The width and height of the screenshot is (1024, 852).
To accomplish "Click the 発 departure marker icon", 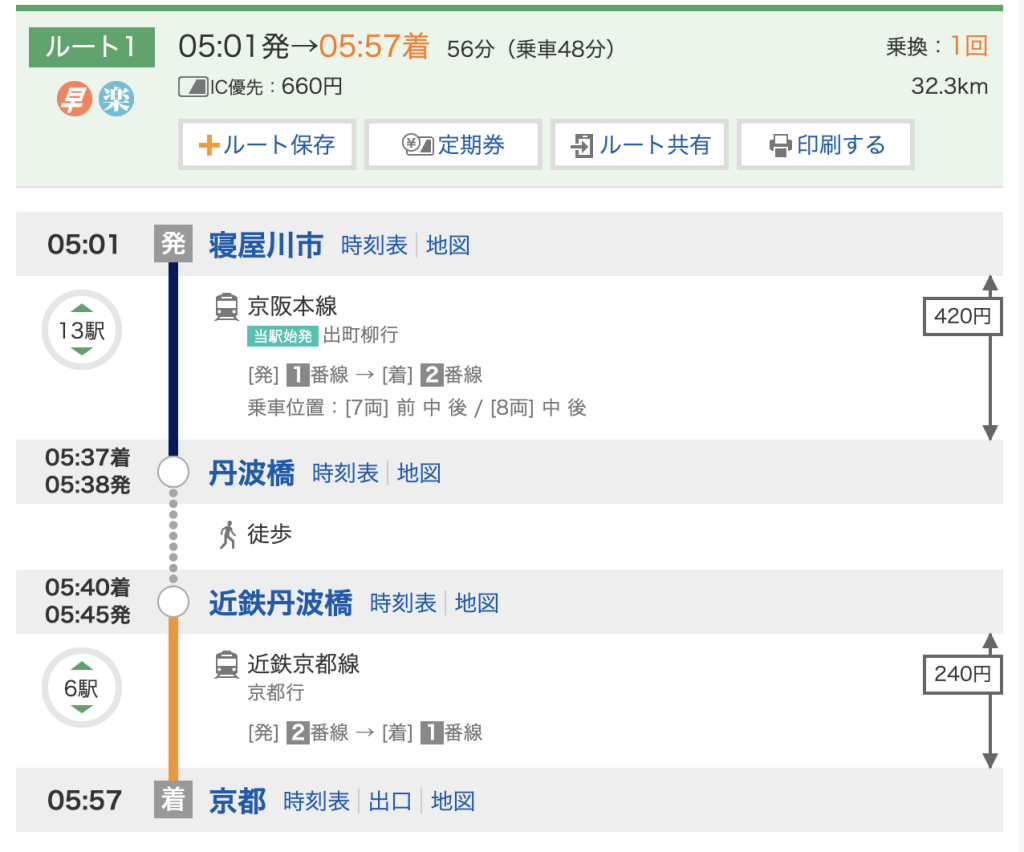I will [x=173, y=243].
